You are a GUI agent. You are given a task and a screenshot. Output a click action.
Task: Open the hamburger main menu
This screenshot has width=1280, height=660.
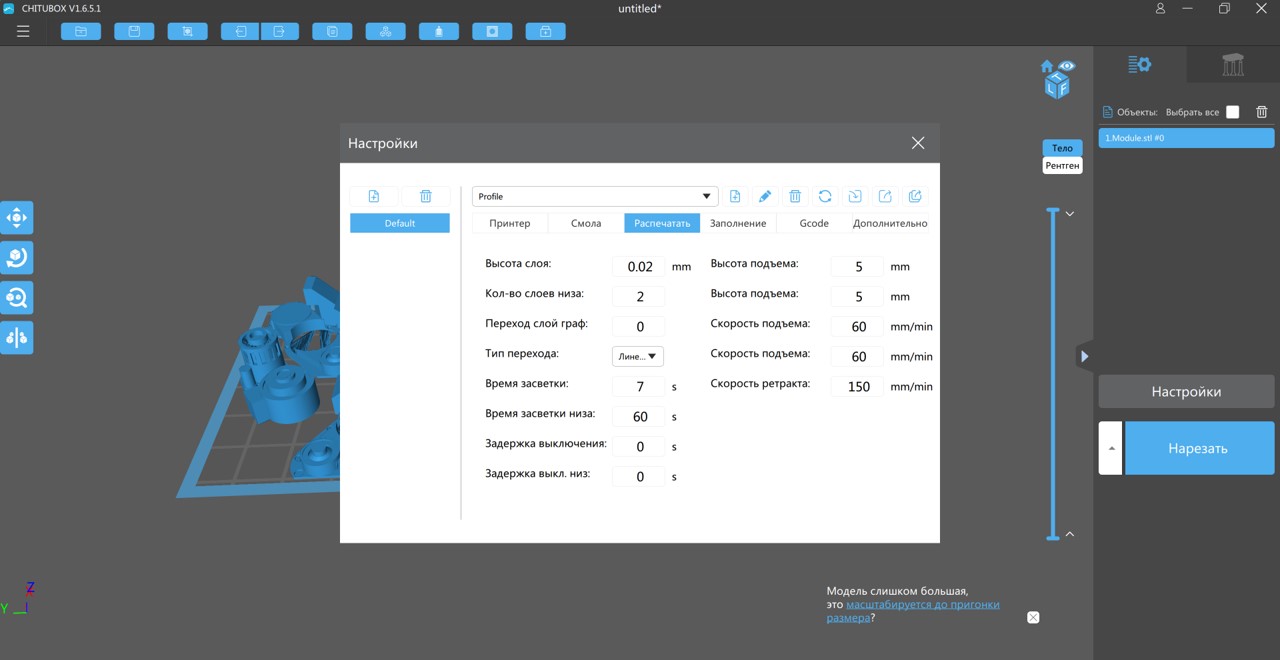pyautogui.click(x=23, y=31)
